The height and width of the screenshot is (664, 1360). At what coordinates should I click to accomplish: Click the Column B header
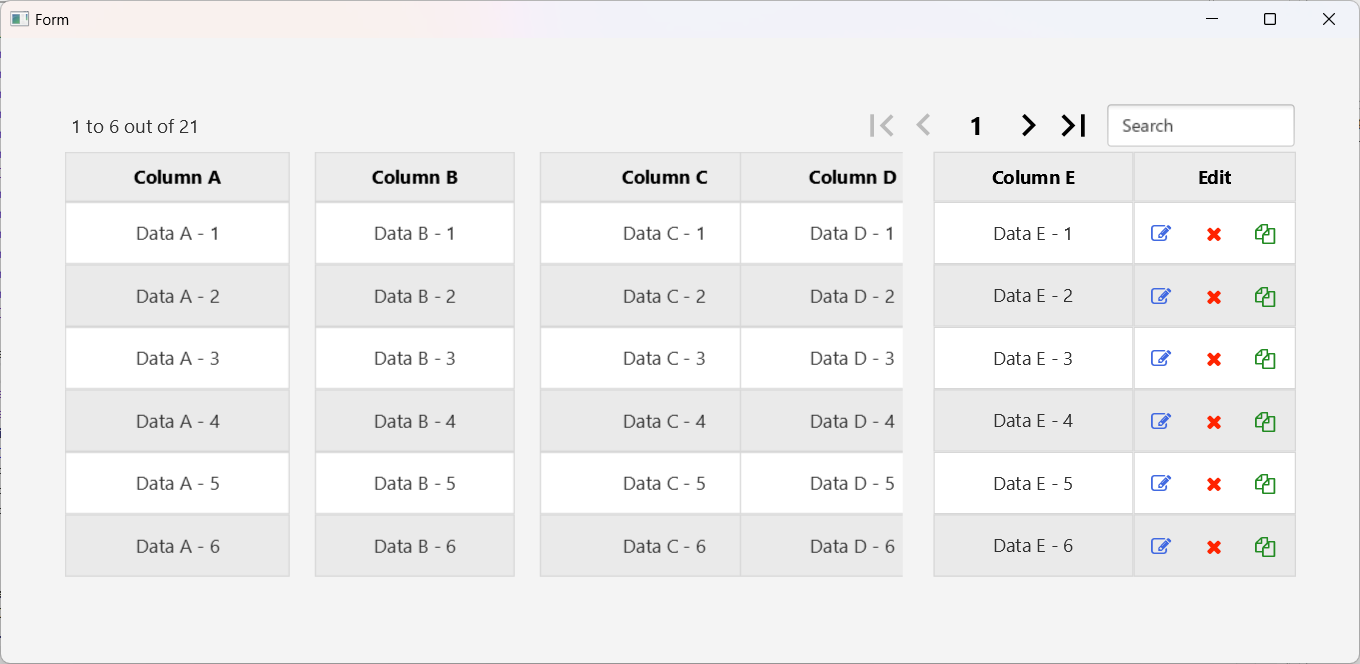coord(415,178)
